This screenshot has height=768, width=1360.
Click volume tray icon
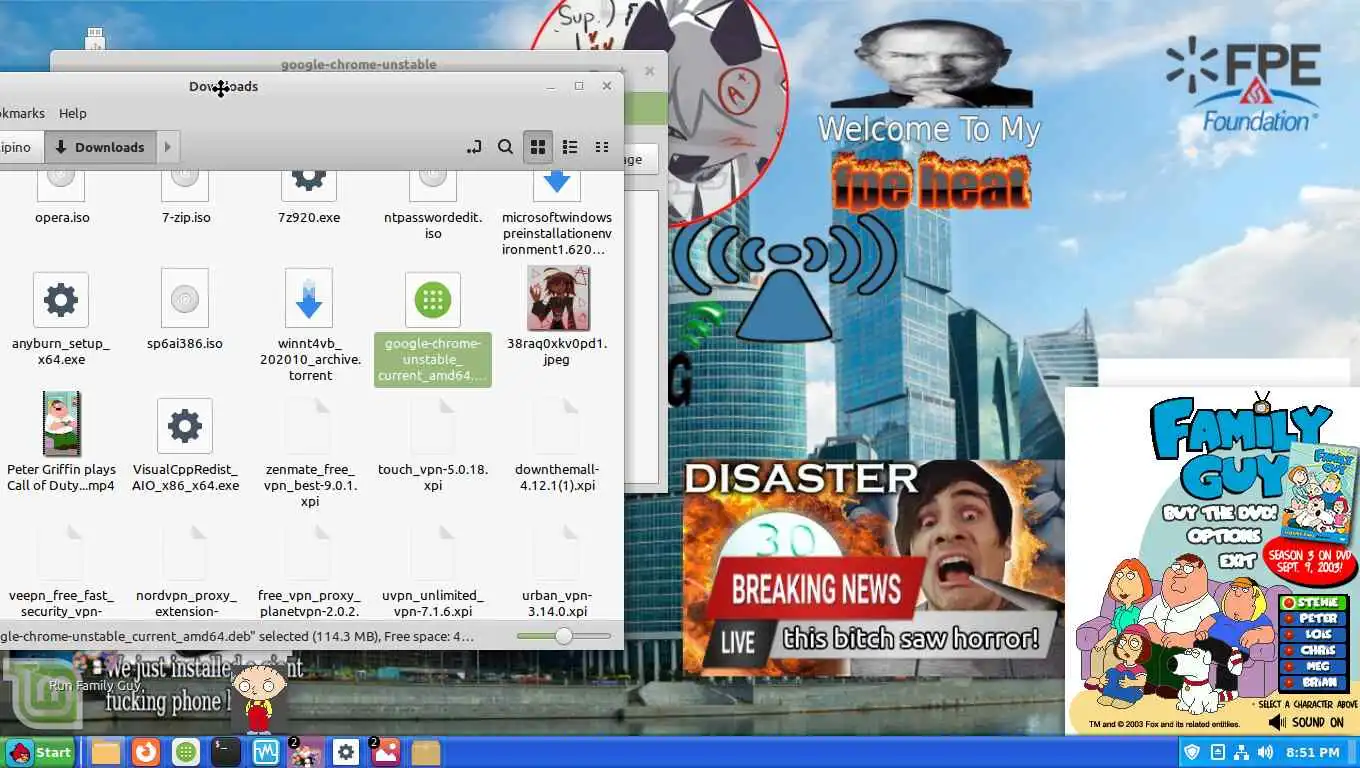click(x=1266, y=752)
